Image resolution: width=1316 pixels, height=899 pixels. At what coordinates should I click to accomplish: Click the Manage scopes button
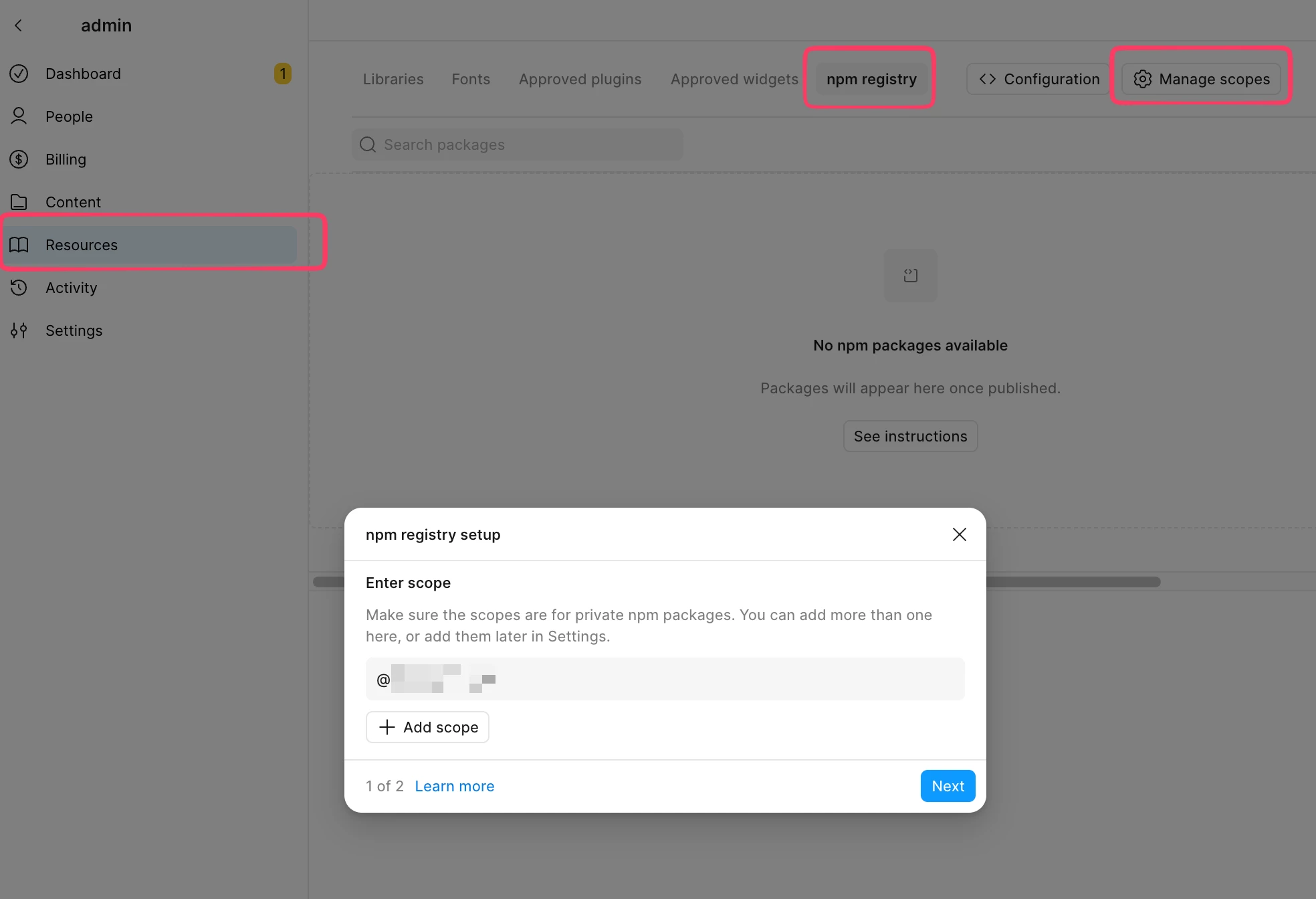point(1202,79)
